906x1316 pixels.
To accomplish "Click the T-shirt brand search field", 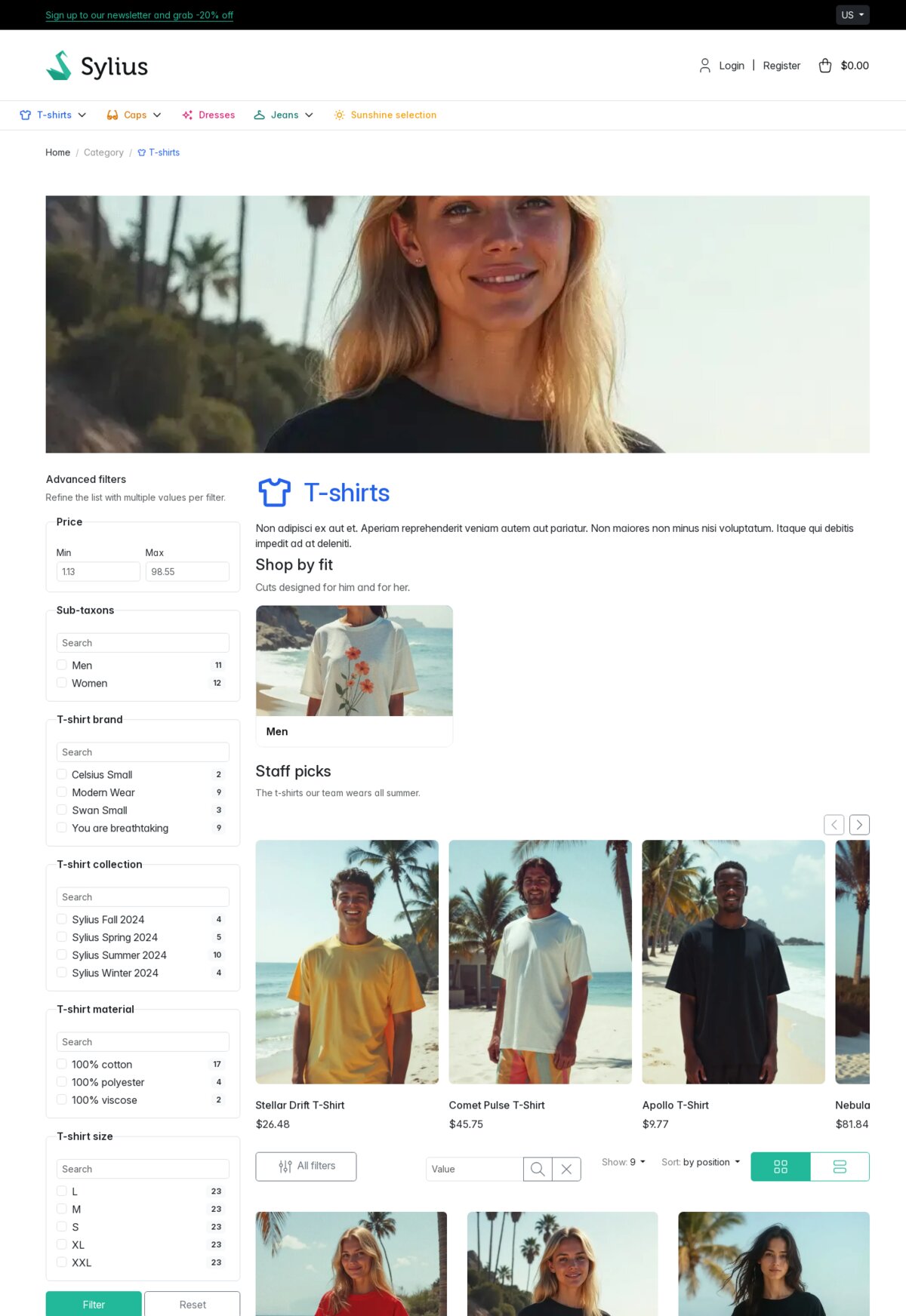I will 143,752.
